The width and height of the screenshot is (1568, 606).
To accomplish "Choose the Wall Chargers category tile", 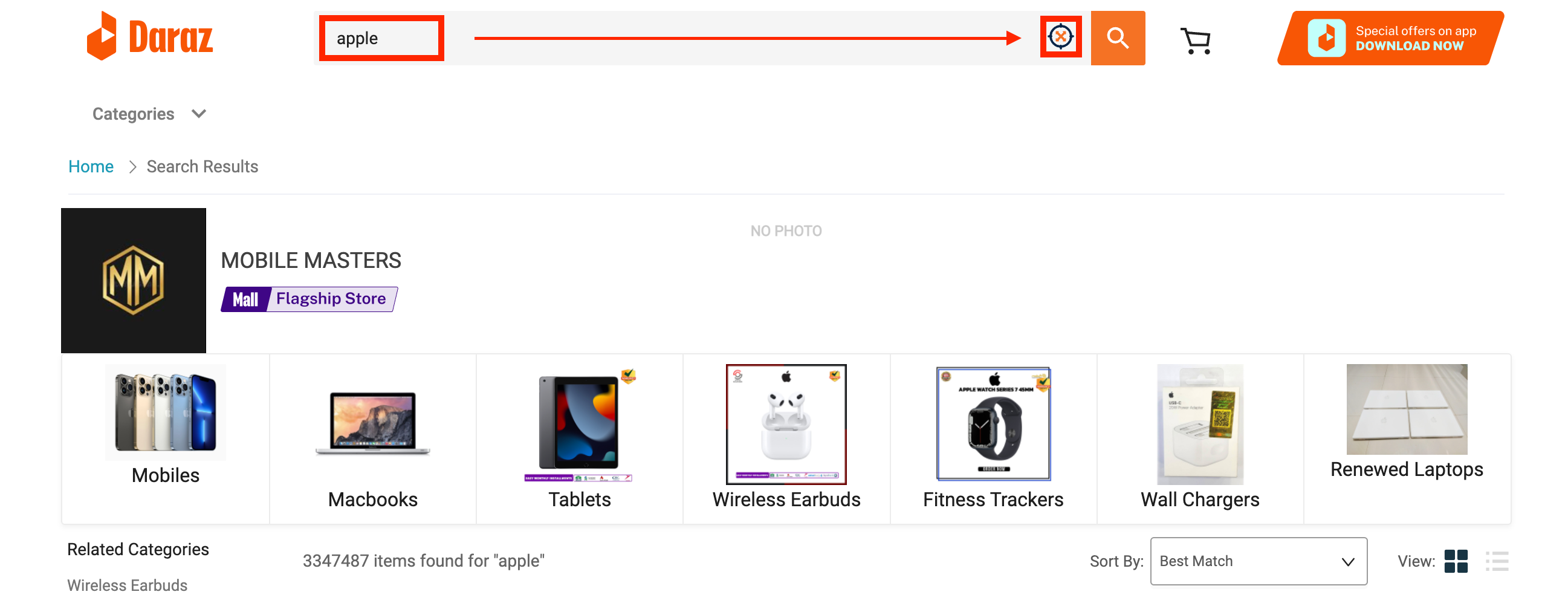I will (1200, 438).
